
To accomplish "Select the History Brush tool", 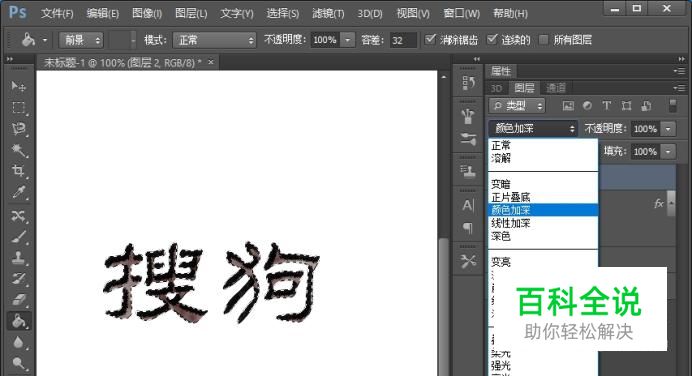I will pos(18,279).
